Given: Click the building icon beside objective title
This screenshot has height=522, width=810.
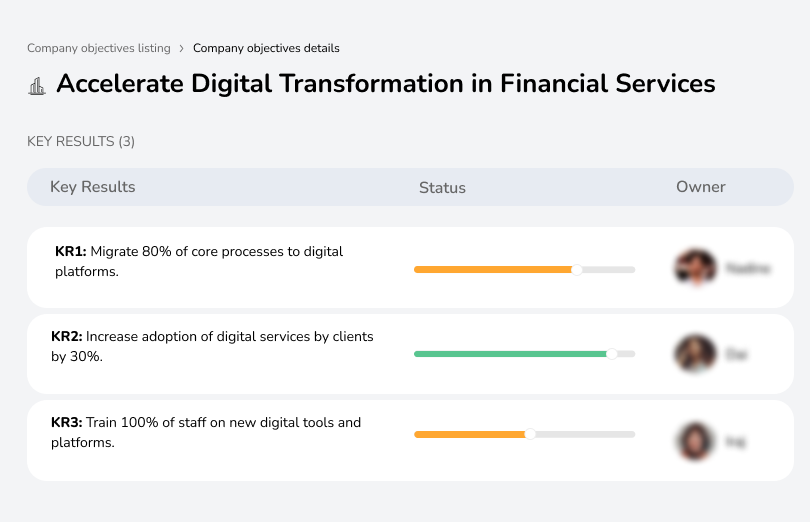Looking at the screenshot, I should 37,86.
